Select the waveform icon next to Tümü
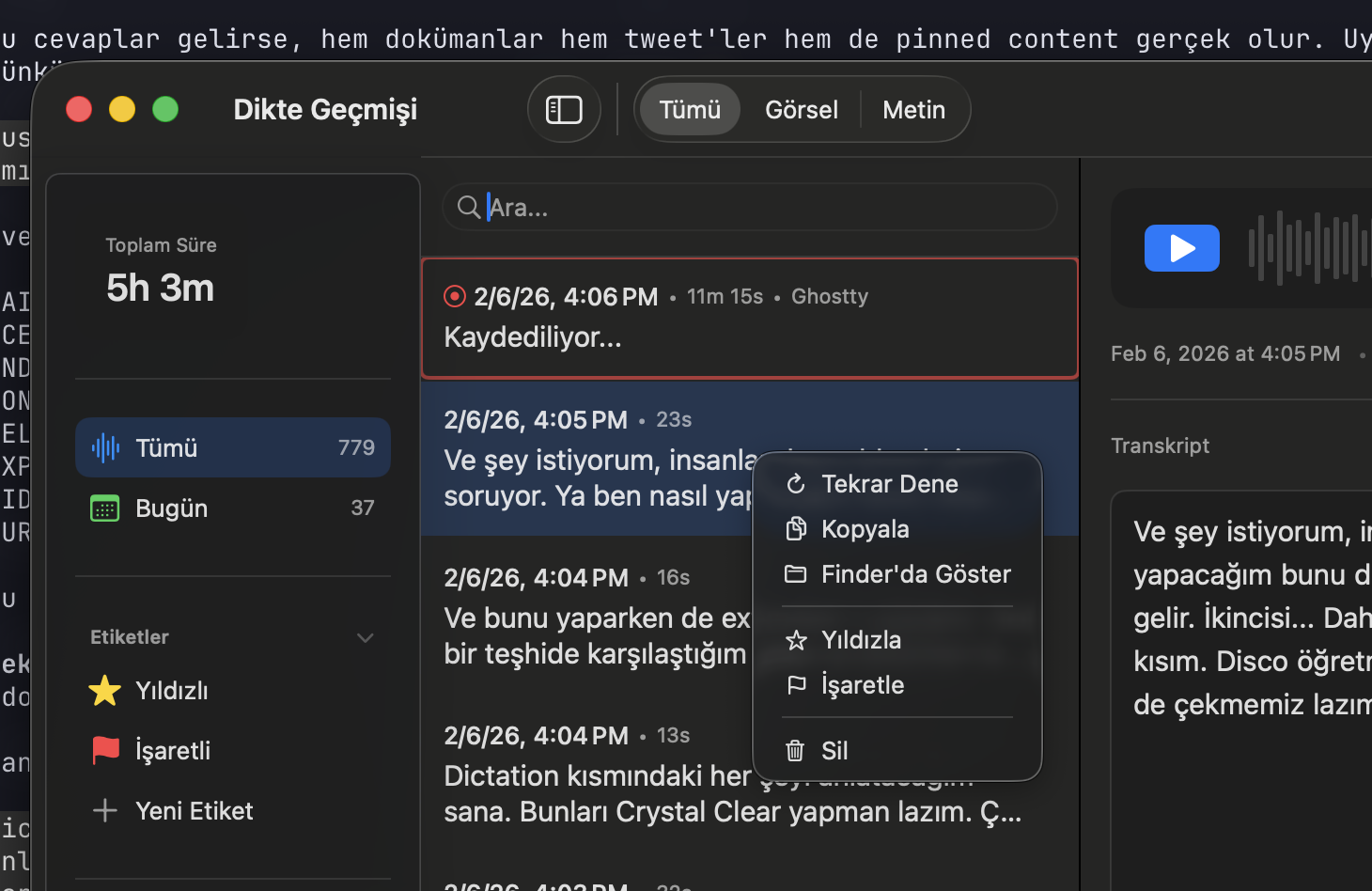 point(105,447)
